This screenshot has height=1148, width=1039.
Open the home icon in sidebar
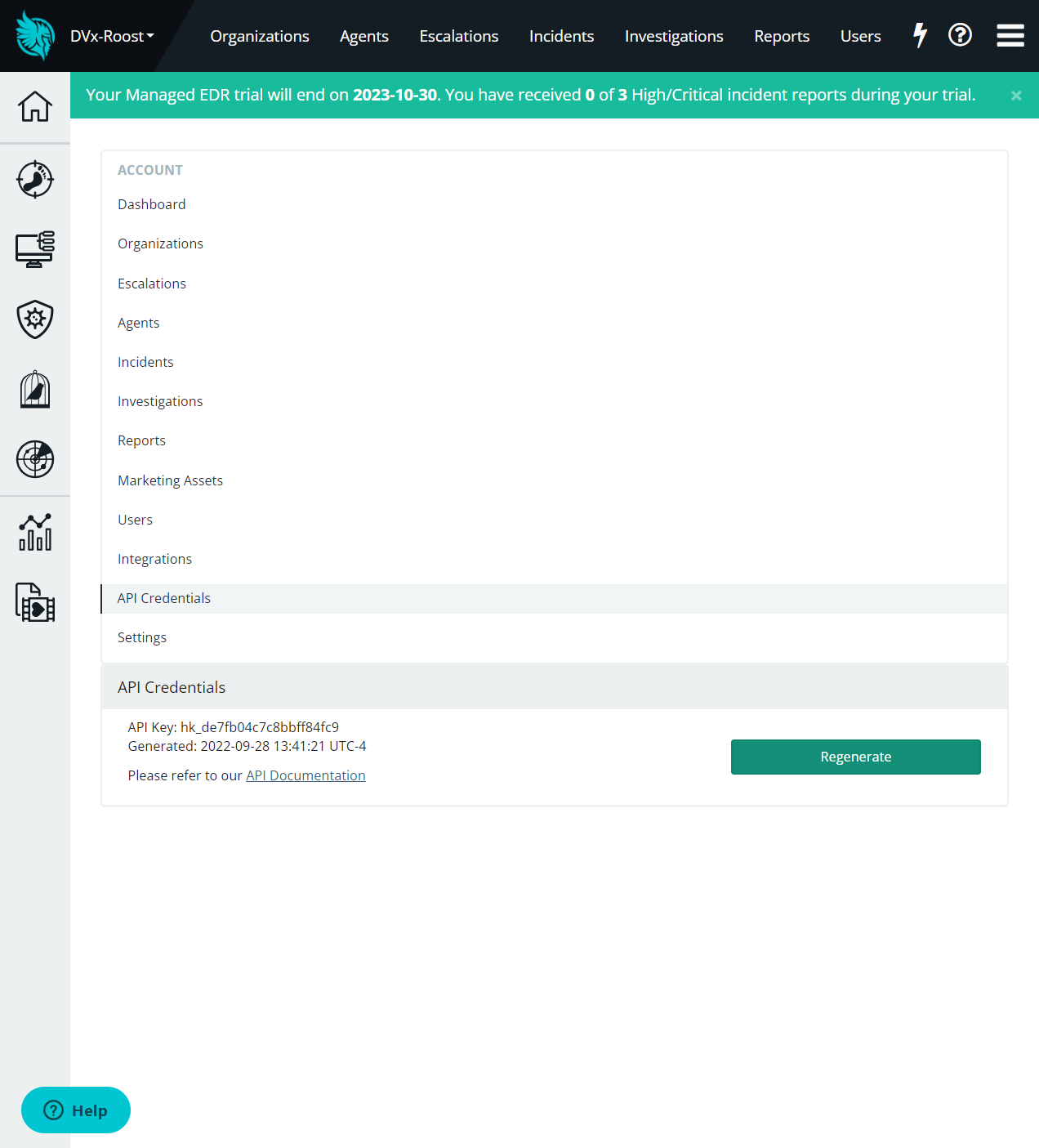(x=35, y=107)
